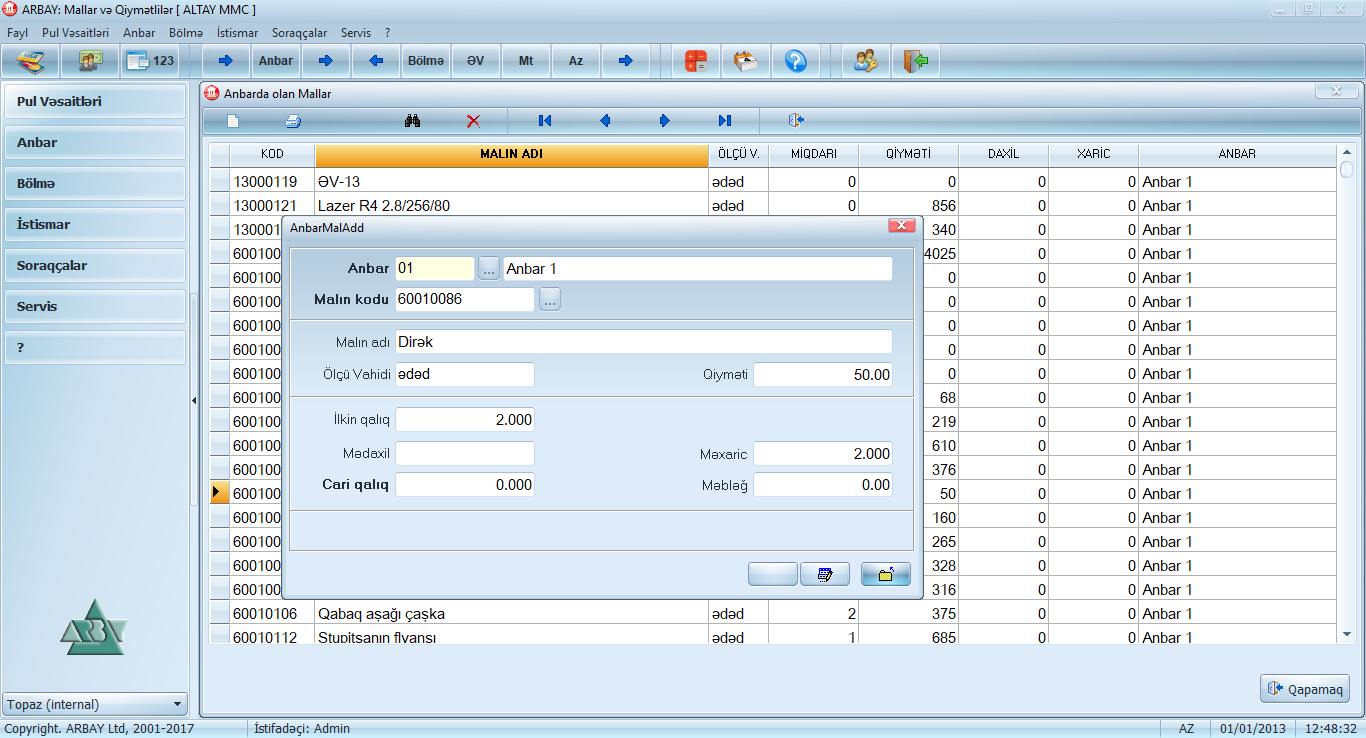Click the Bölmə toolbar button
This screenshot has width=1366, height=738.
(426, 61)
